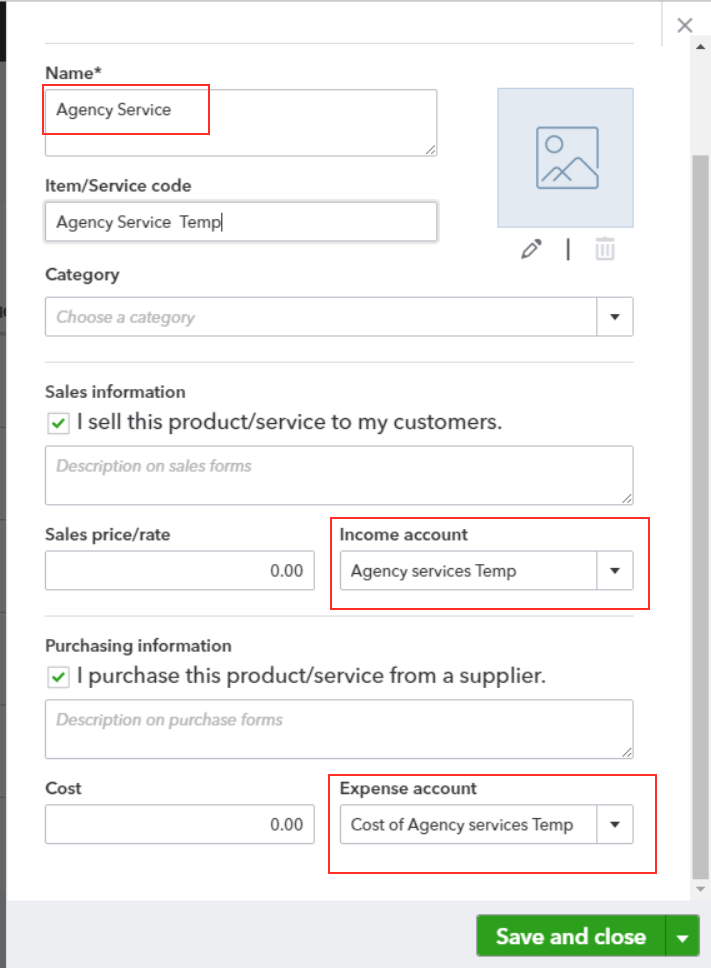Uncheck I sell this product/service checkbox

click(58, 424)
